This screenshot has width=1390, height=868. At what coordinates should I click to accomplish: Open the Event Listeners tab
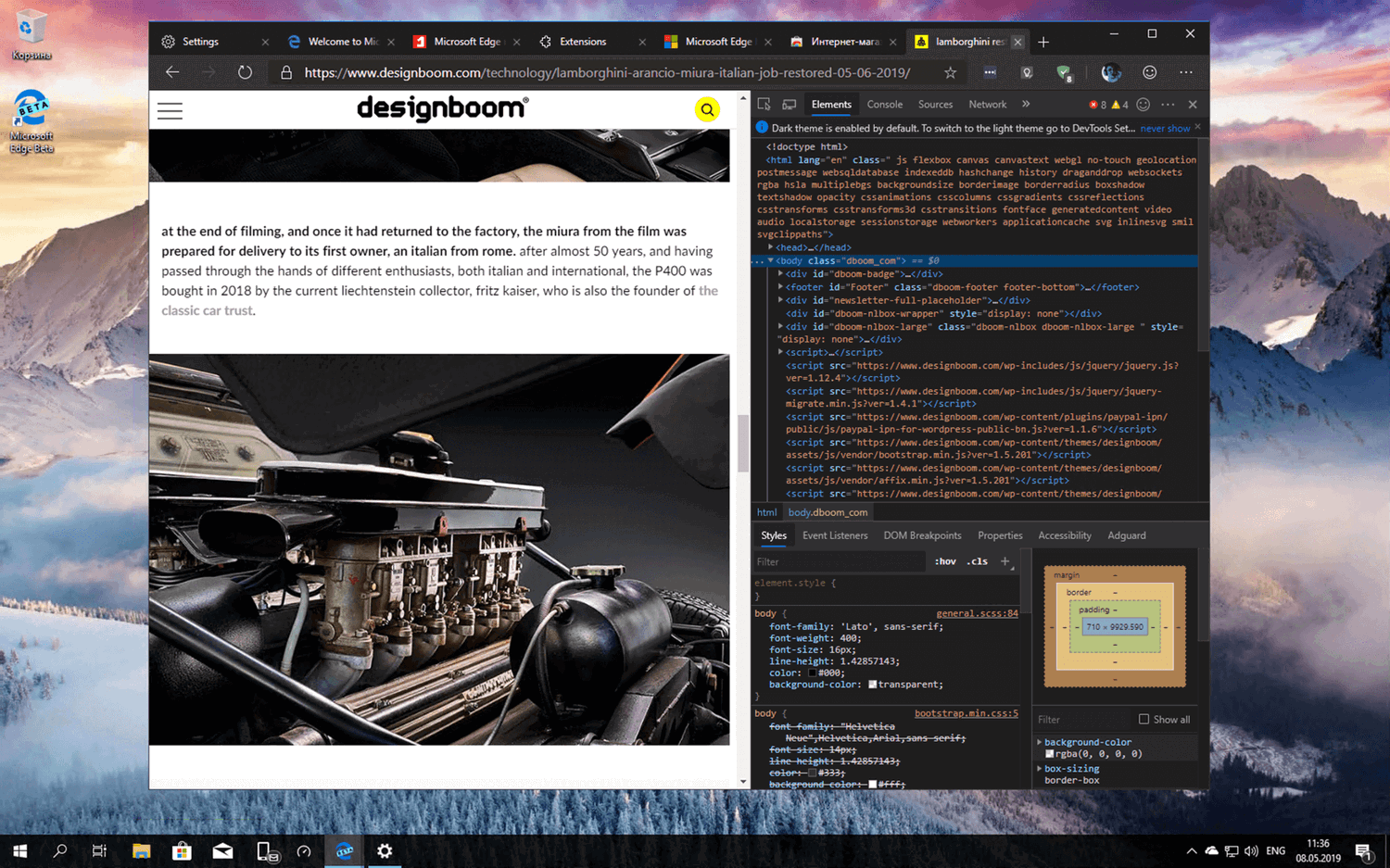(834, 535)
